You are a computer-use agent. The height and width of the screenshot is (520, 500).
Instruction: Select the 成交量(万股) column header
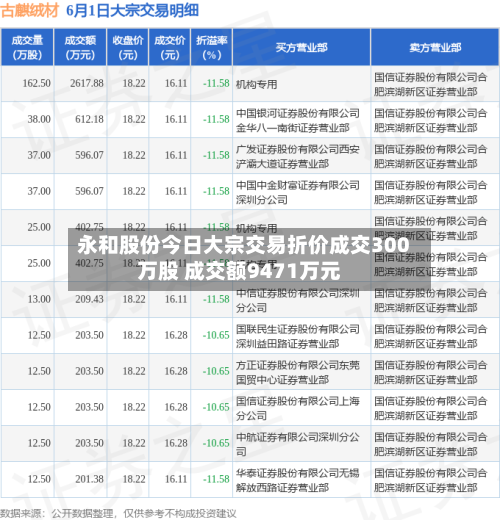pos(27,47)
